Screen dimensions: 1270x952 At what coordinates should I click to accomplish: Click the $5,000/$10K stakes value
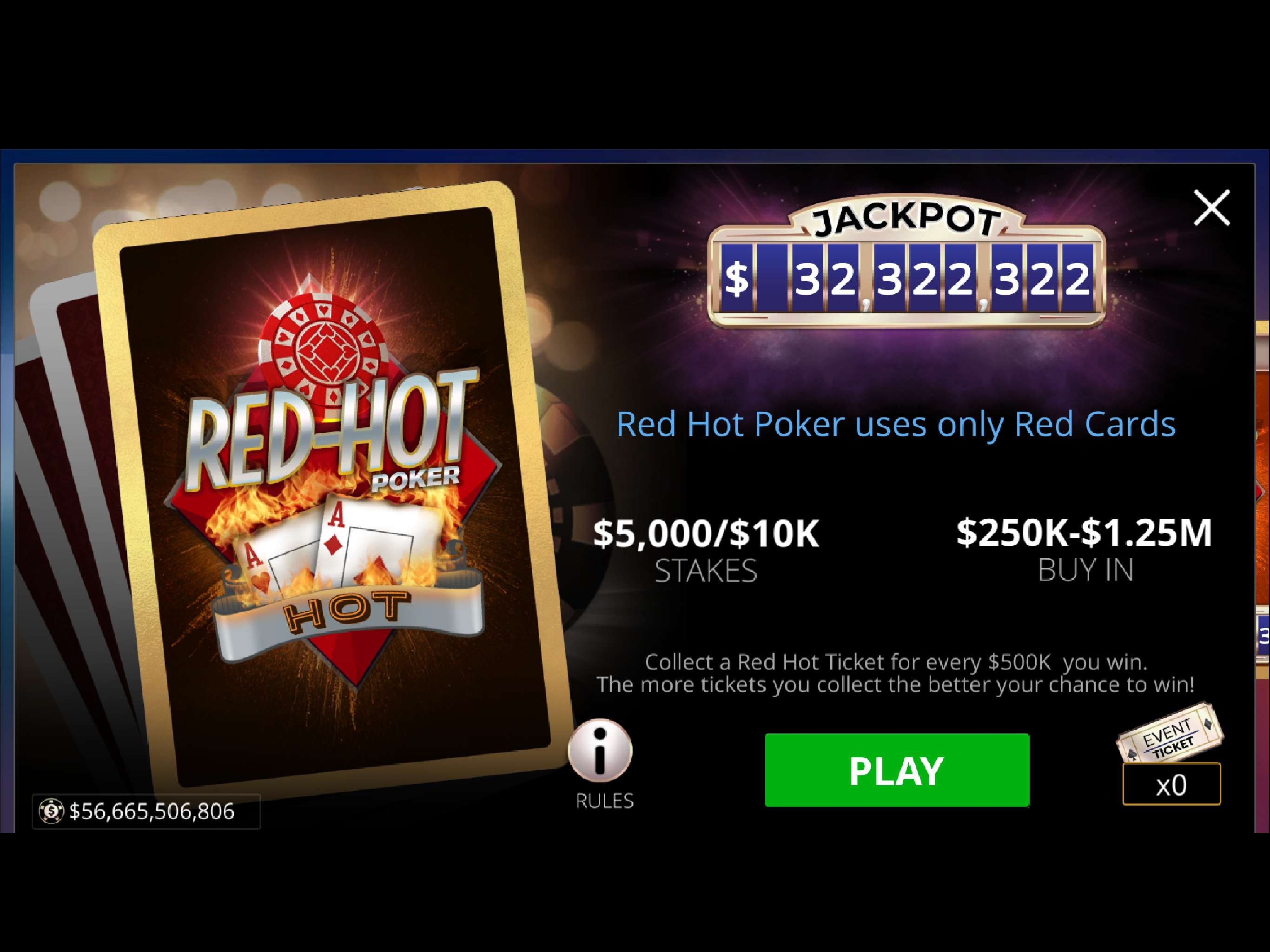coord(706,534)
